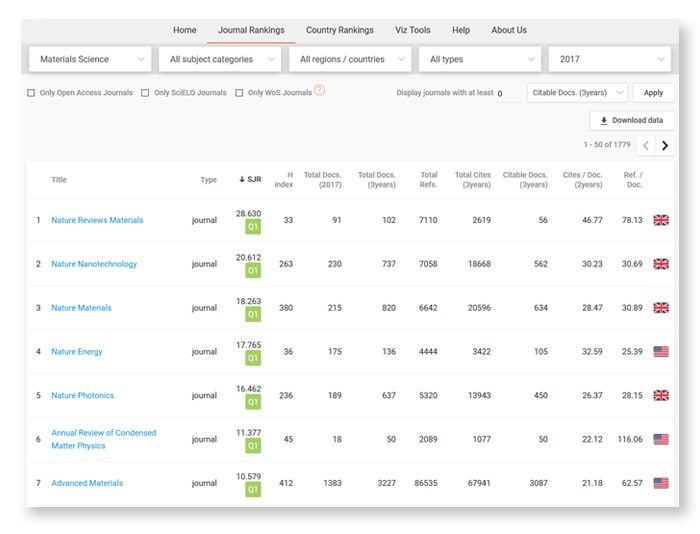The width and height of the screenshot is (700, 534).
Task: Click Ref. / Doc. value 116.06
Action: coord(630,439)
